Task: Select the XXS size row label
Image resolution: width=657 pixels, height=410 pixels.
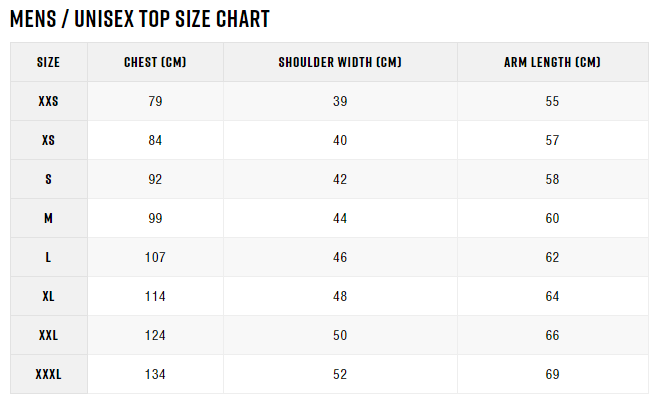Action: (48, 101)
